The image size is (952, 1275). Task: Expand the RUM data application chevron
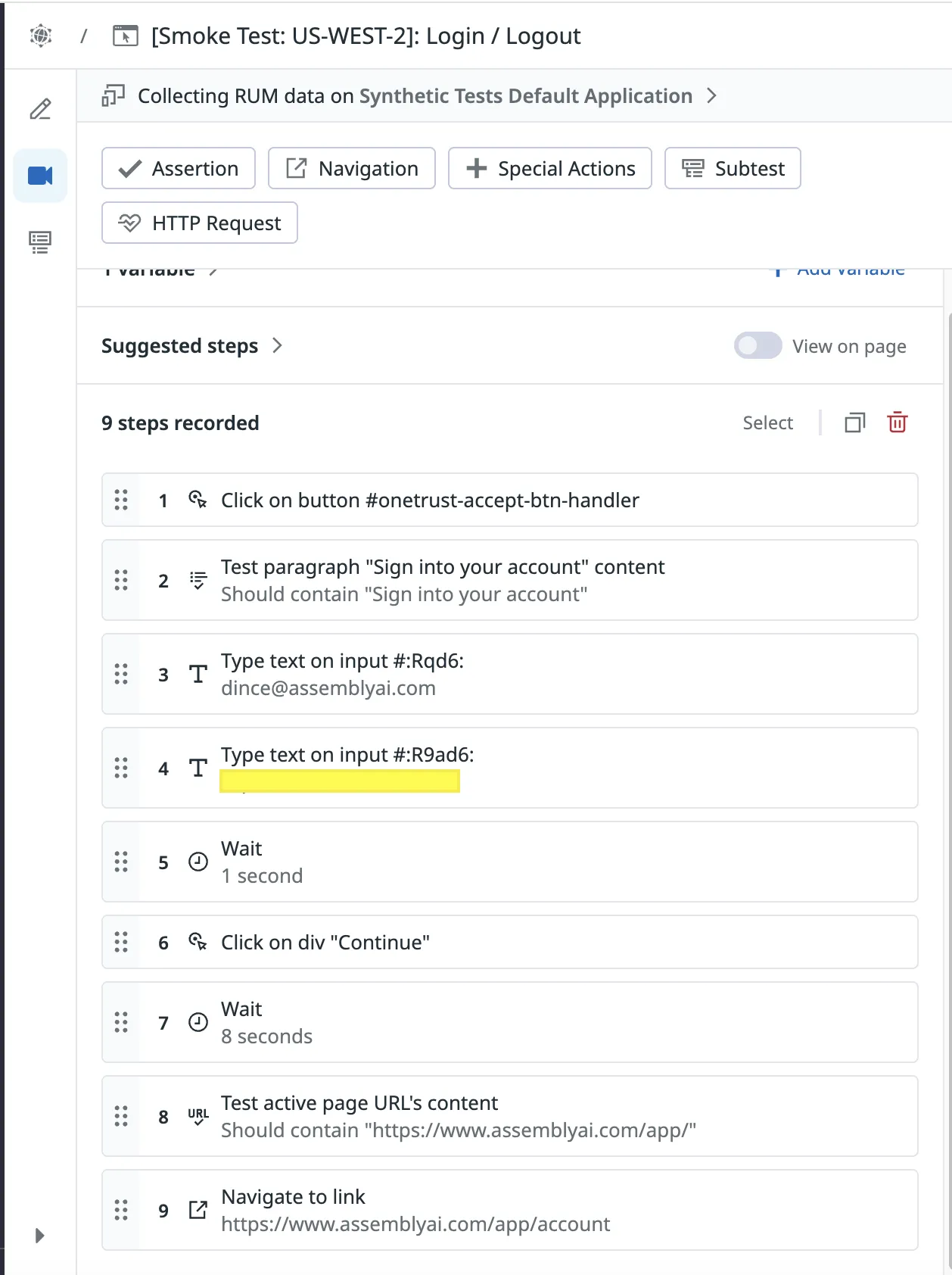(x=711, y=96)
